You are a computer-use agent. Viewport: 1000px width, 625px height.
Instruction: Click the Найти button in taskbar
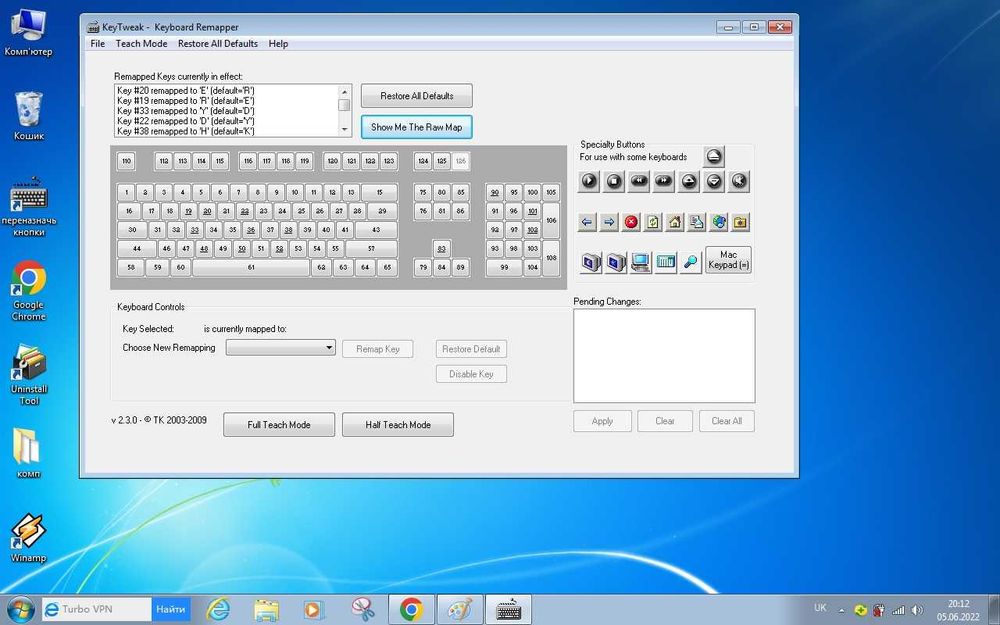(x=170, y=609)
